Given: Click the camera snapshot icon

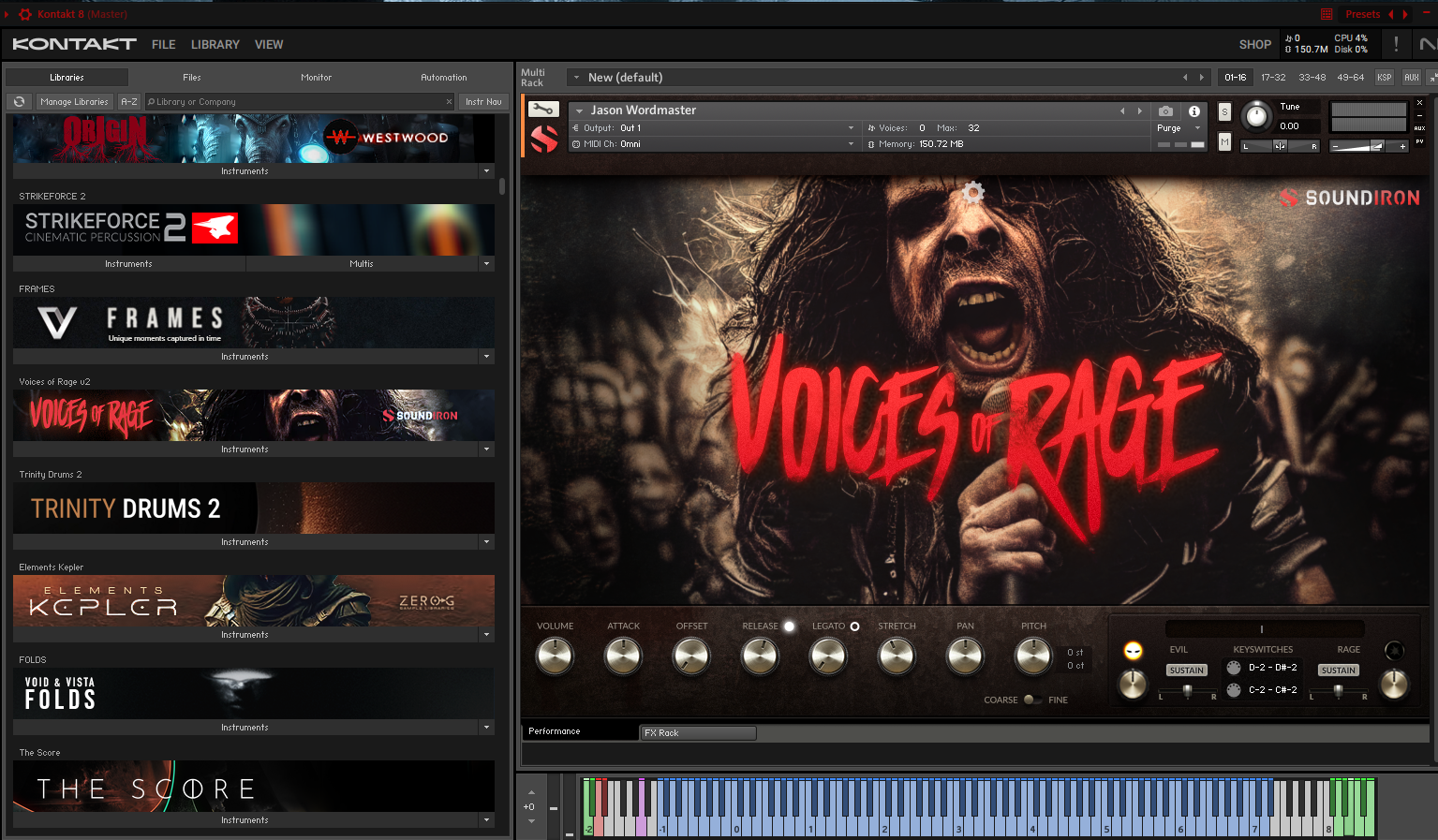Looking at the screenshot, I should (1165, 111).
